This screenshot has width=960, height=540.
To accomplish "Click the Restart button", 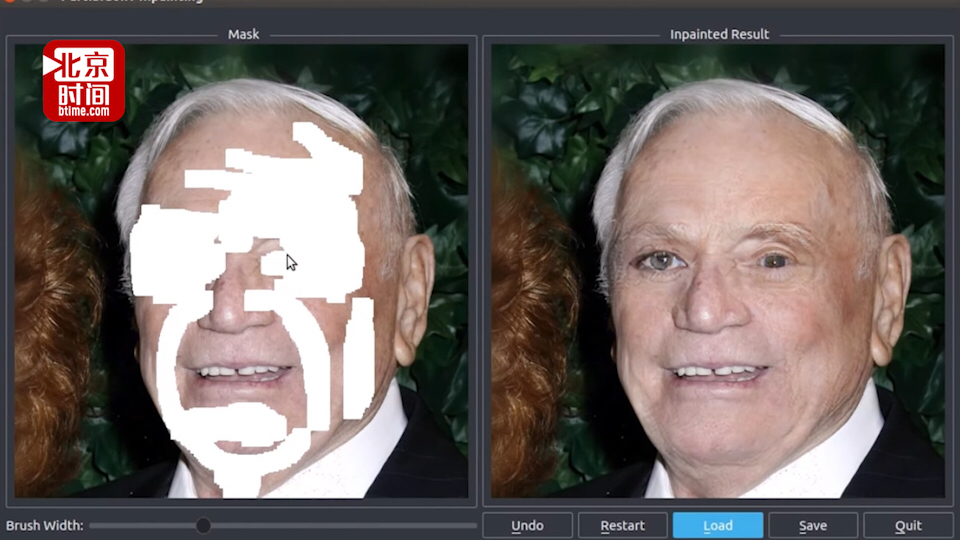I will 623,525.
